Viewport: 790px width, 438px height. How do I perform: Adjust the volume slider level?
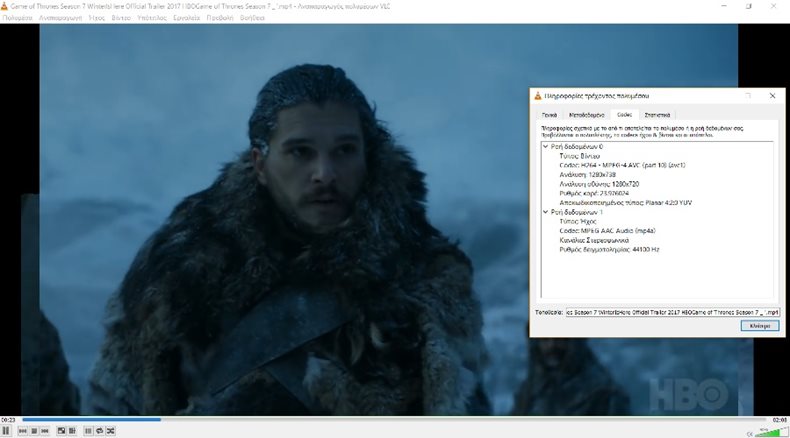click(x=771, y=432)
